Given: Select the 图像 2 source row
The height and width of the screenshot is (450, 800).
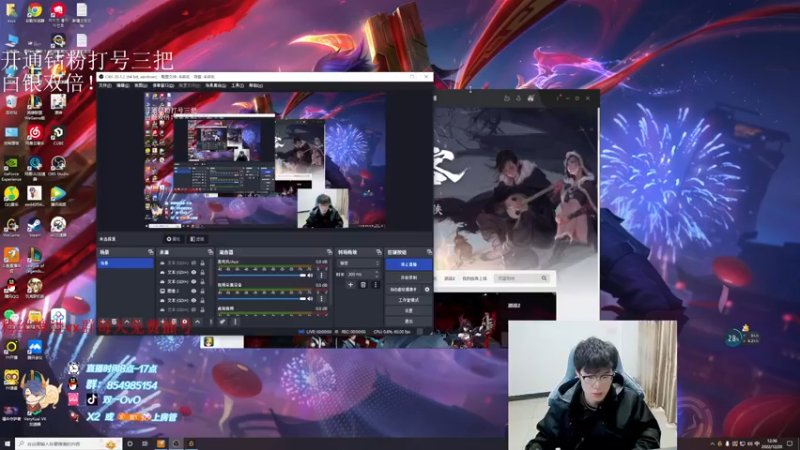Looking at the screenshot, I should [x=184, y=291].
